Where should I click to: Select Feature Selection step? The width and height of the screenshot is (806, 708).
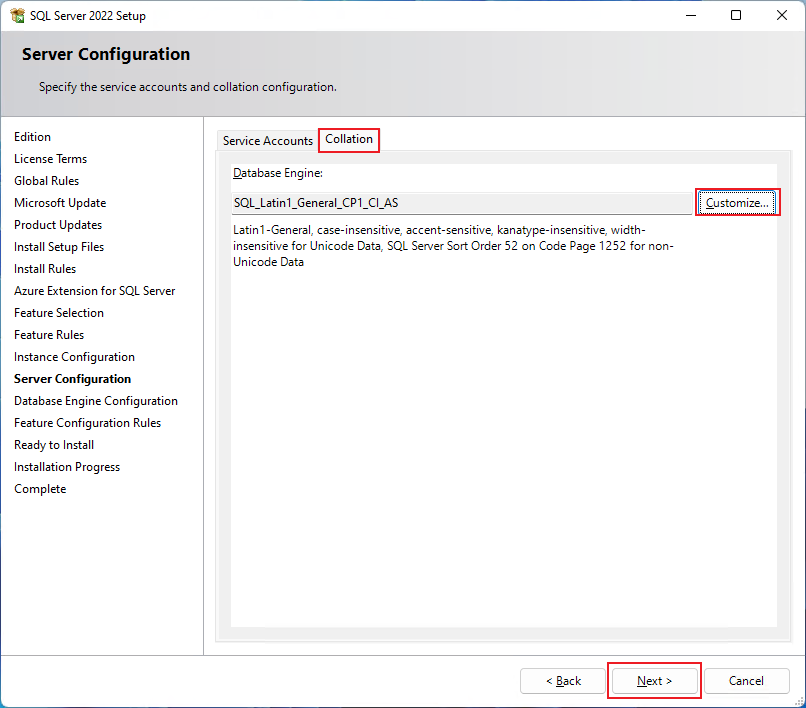tap(59, 313)
